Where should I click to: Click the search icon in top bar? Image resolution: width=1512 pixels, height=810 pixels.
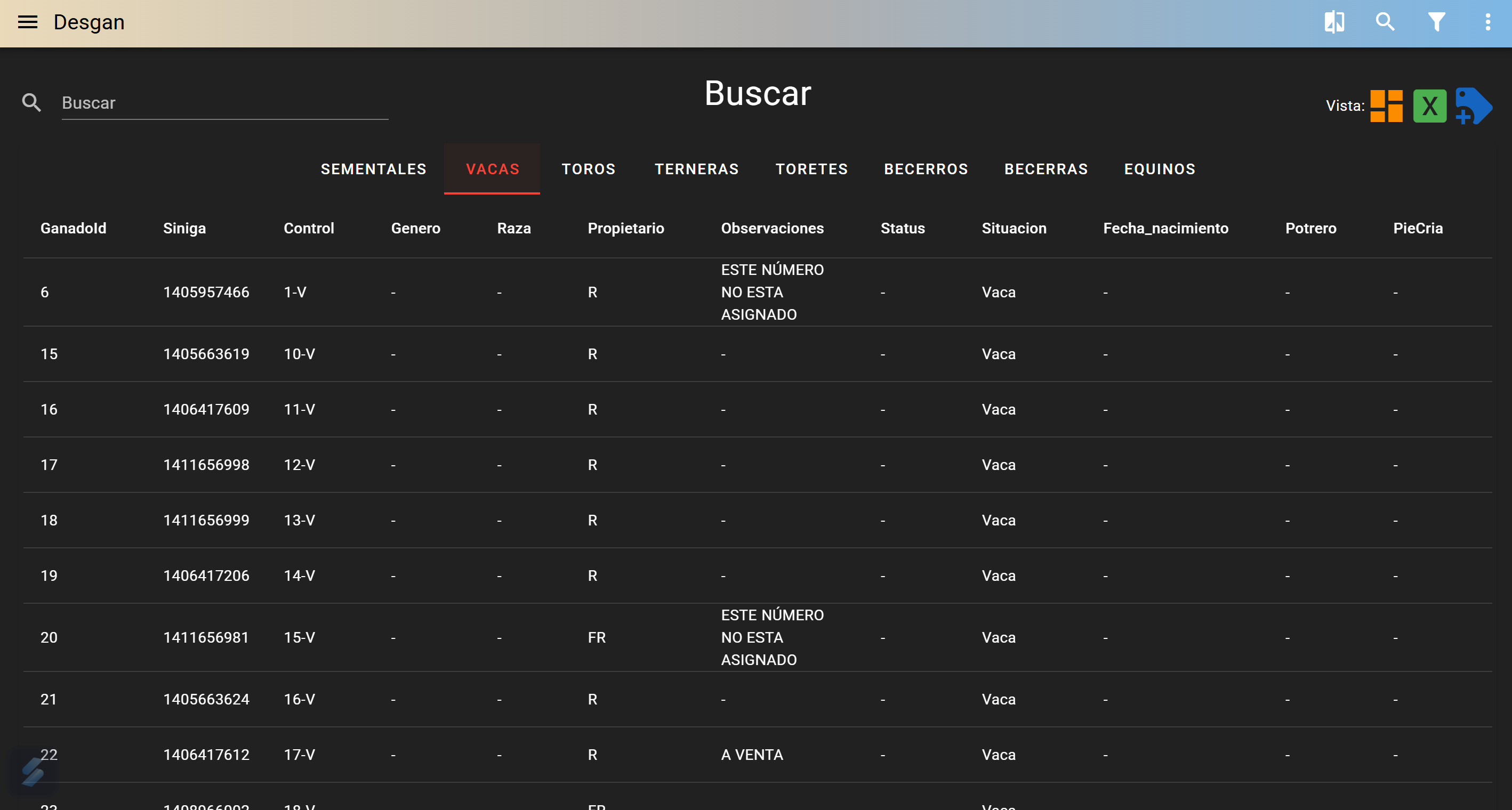pyautogui.click(x=1385, y=22)
